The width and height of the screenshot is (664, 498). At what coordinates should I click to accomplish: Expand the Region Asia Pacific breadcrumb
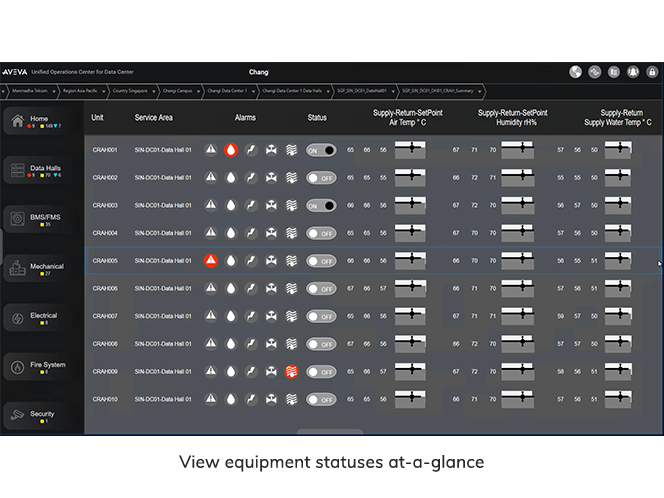[79, 90]
